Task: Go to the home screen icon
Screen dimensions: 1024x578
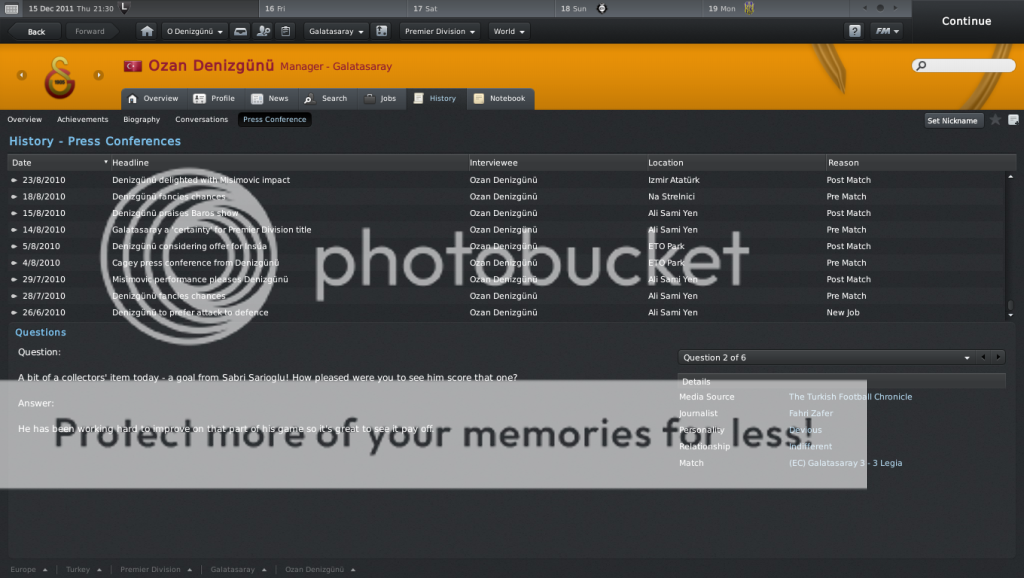Action: click(147, 31)
